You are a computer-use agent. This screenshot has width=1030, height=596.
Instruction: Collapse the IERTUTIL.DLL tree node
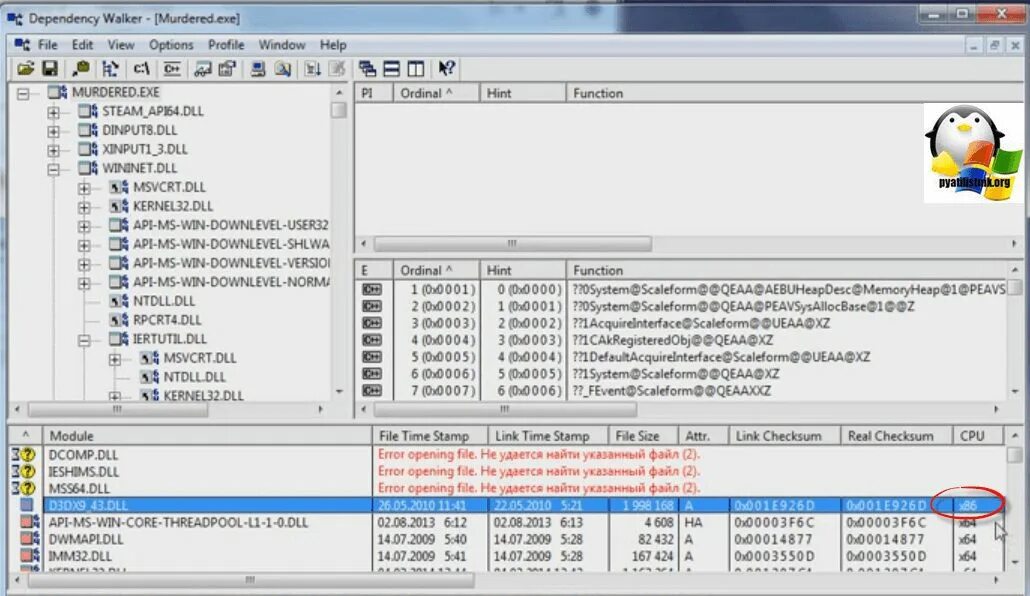[x=84, y=340]
